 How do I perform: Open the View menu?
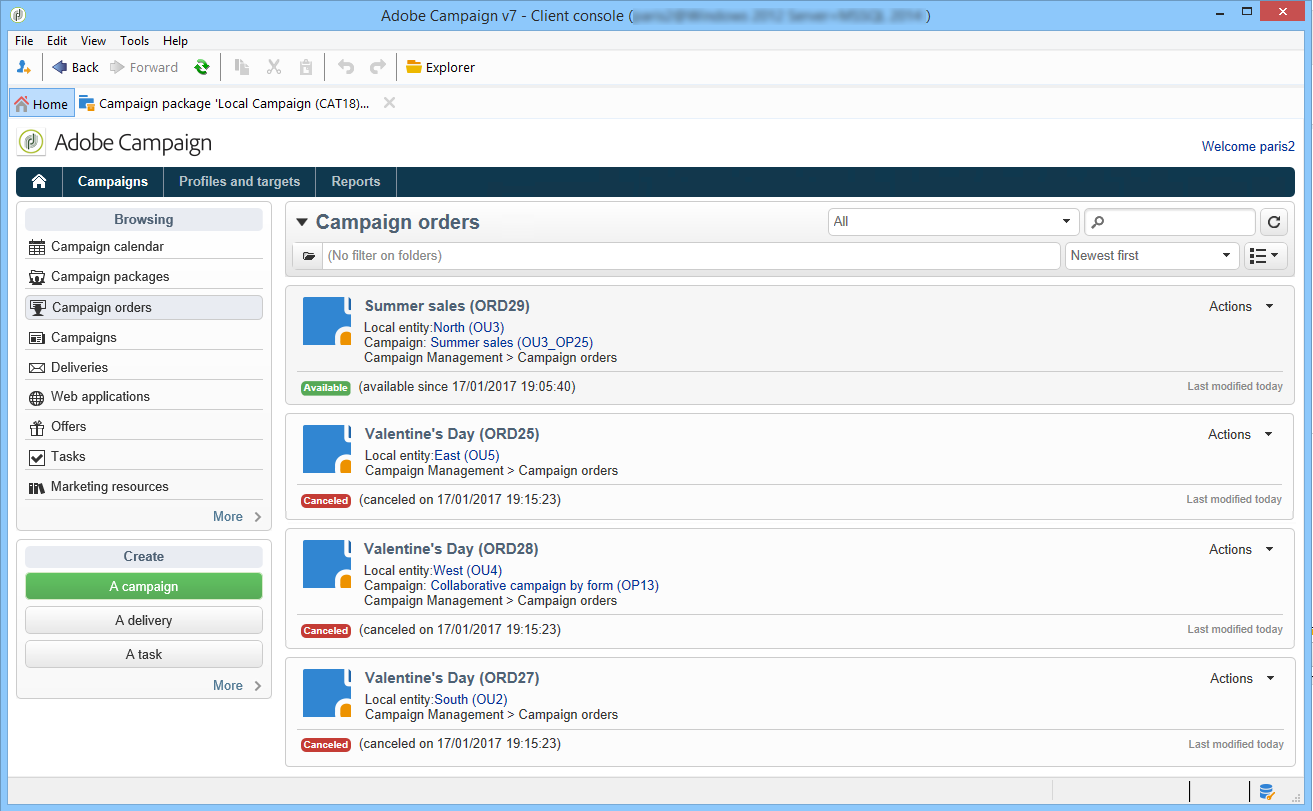93,41
